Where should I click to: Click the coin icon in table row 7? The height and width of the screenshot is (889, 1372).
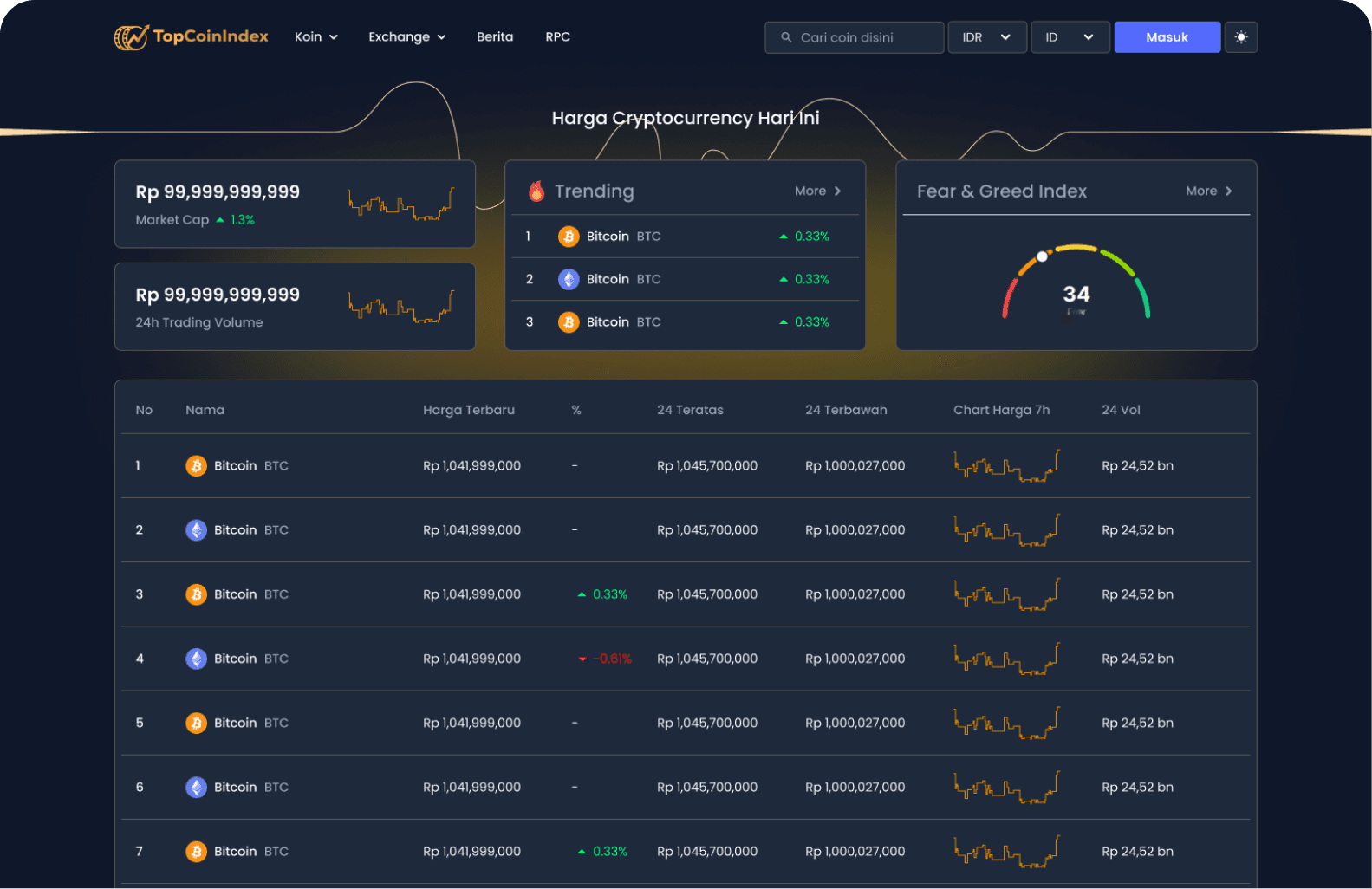197,852
